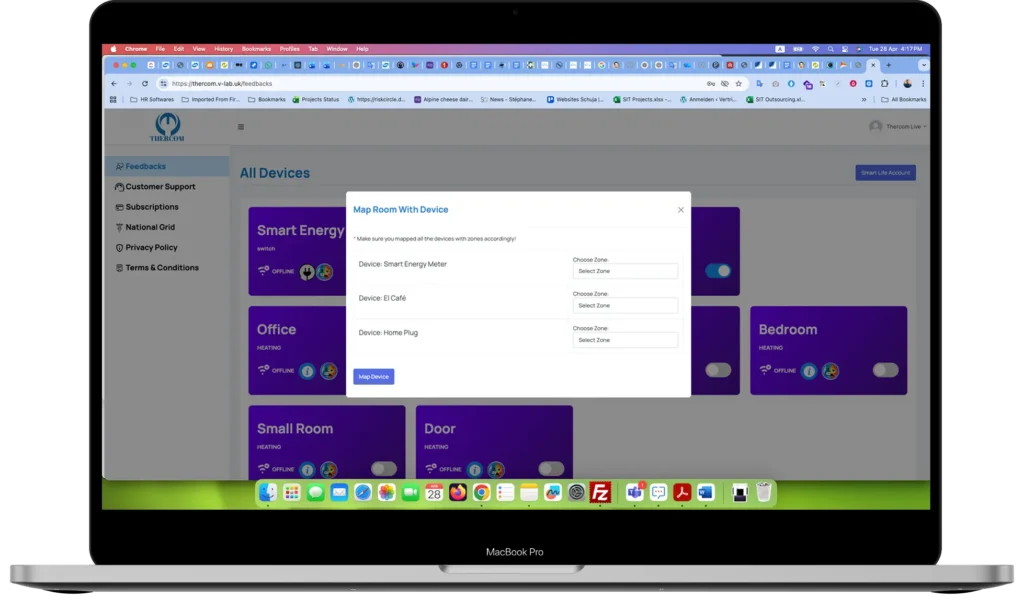Click the plug icon on Smart Energy card
Viewport: 1024px width, 598px height.
(x=307, y=272)
